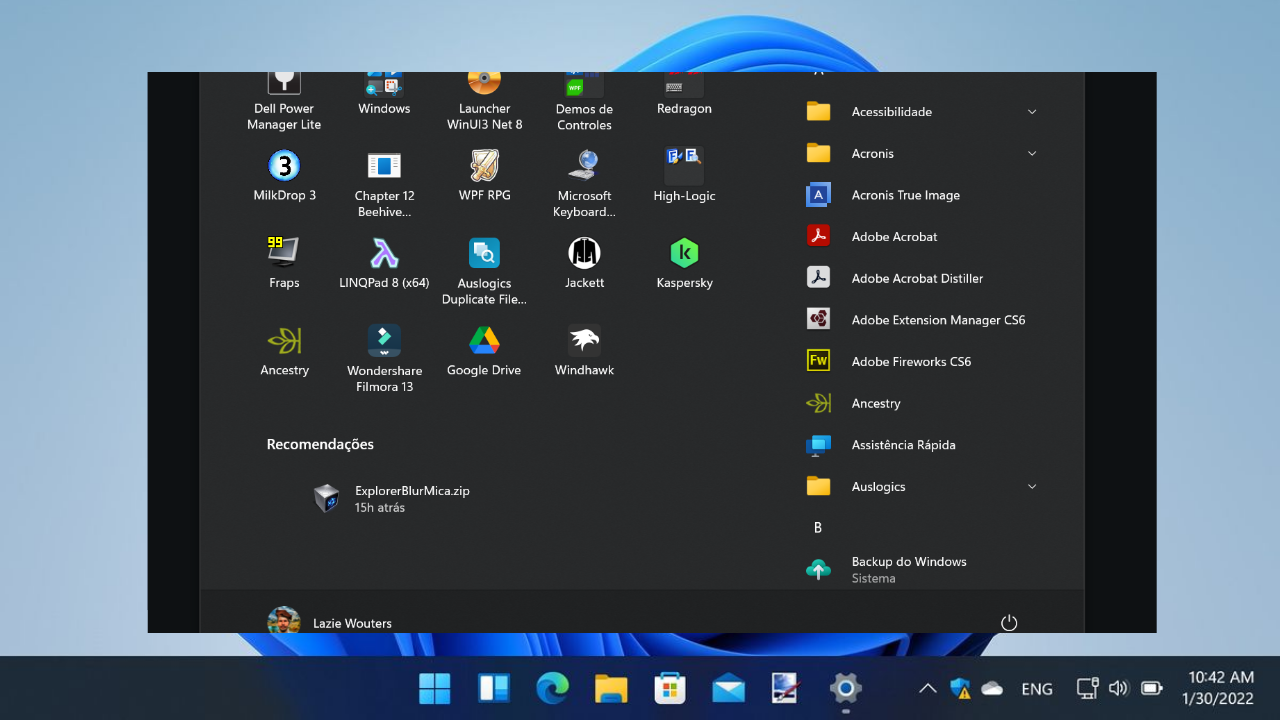Launch Auslogics Duplicate File Finder
1280x720 pixels.
click(484, 271)
